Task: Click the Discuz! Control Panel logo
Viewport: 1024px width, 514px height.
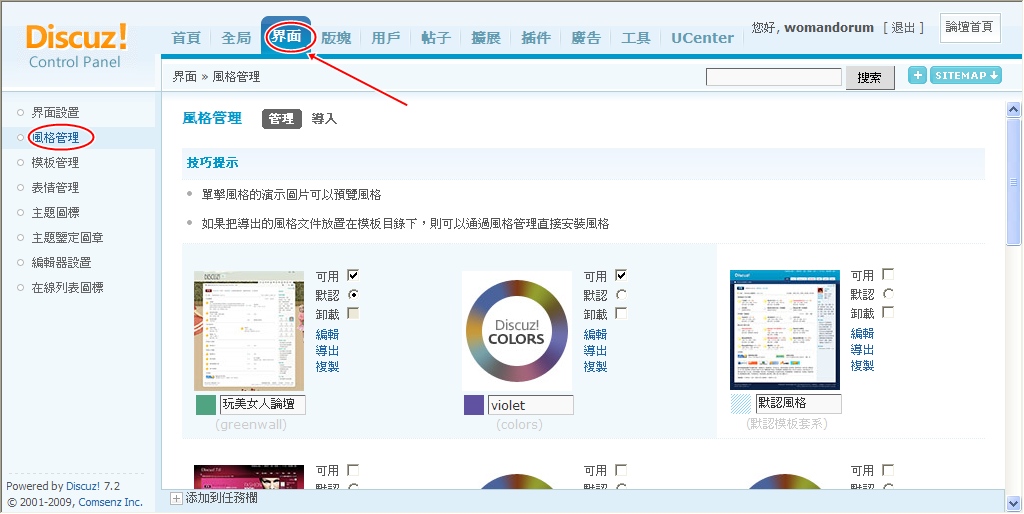Action: [x=76, y=46]
